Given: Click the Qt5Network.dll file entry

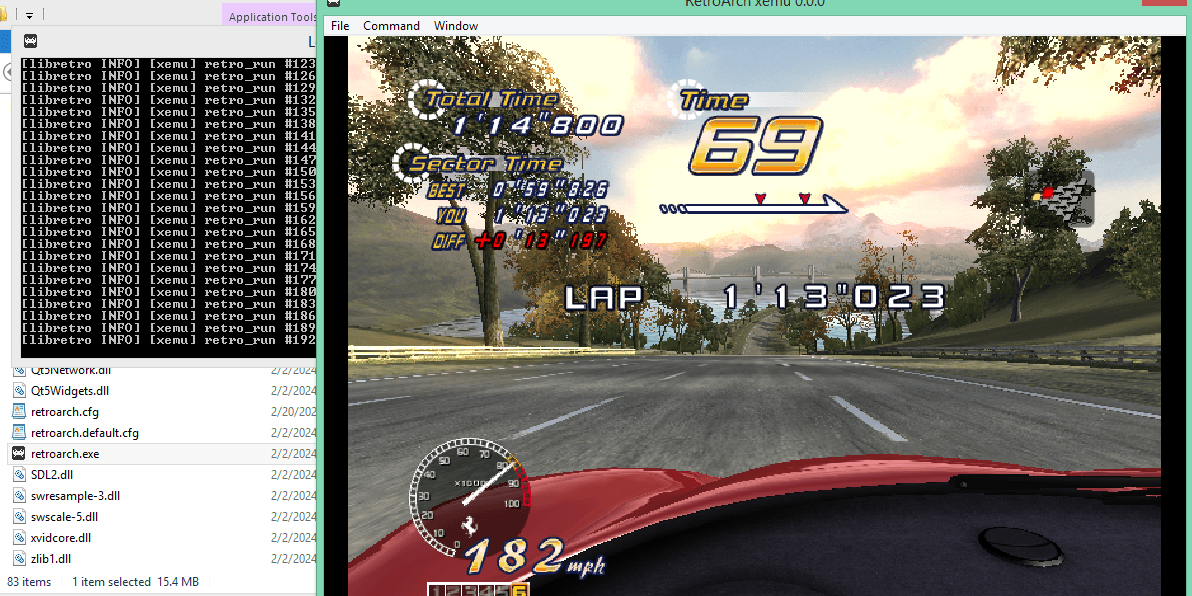Looking at the screenshot, I should point(70,371).
